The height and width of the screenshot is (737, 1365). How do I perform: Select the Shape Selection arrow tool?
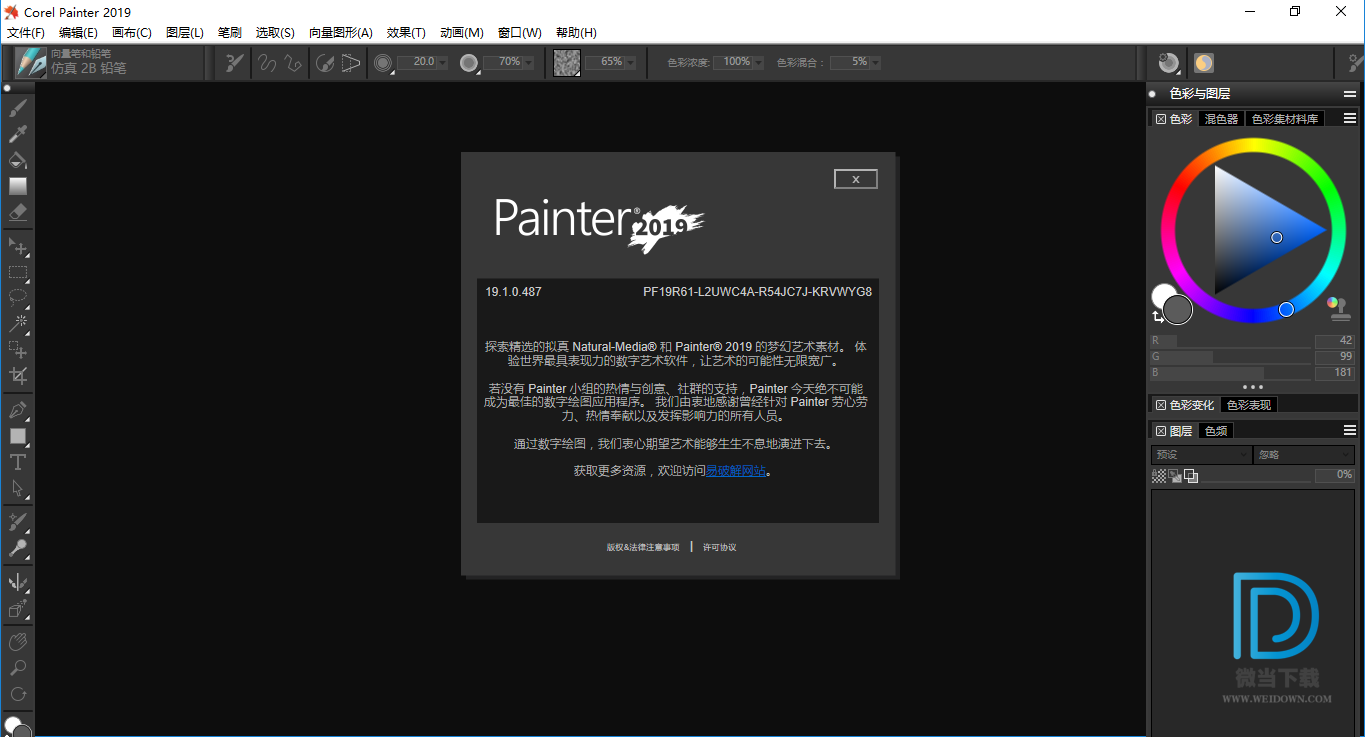[x=17, y=489]
